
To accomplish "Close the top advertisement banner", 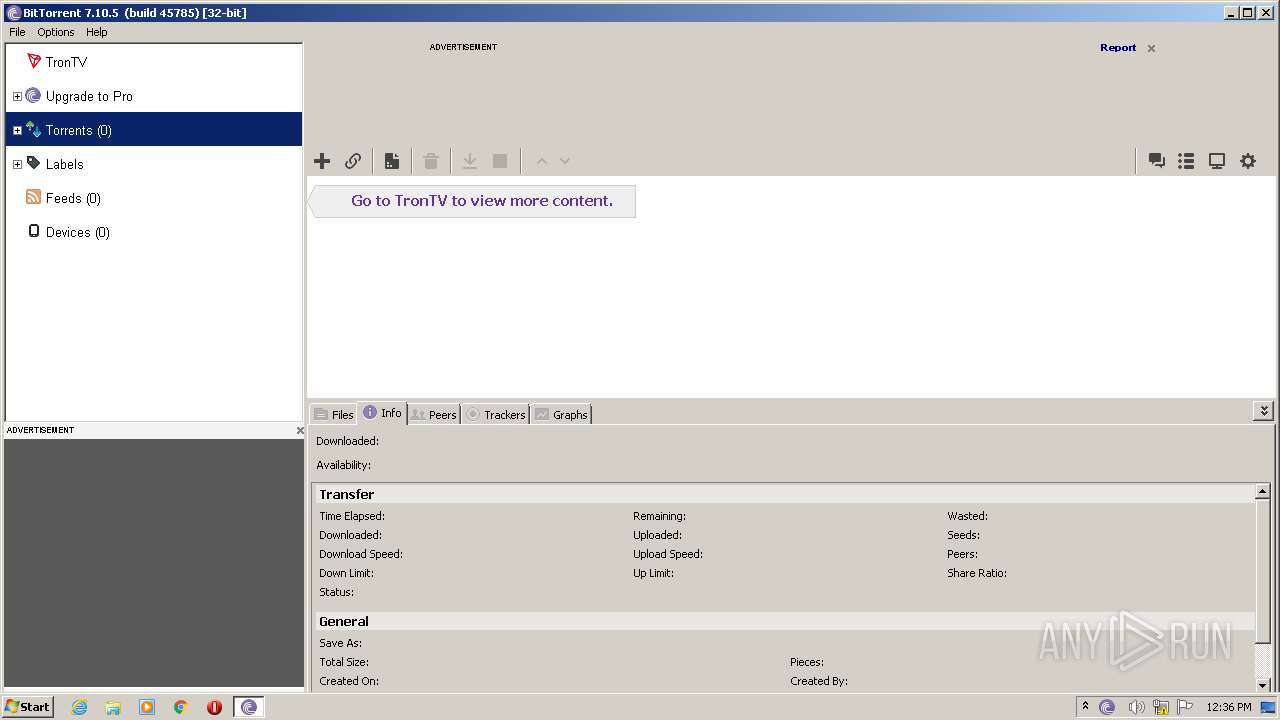I will coord(1151,48).
